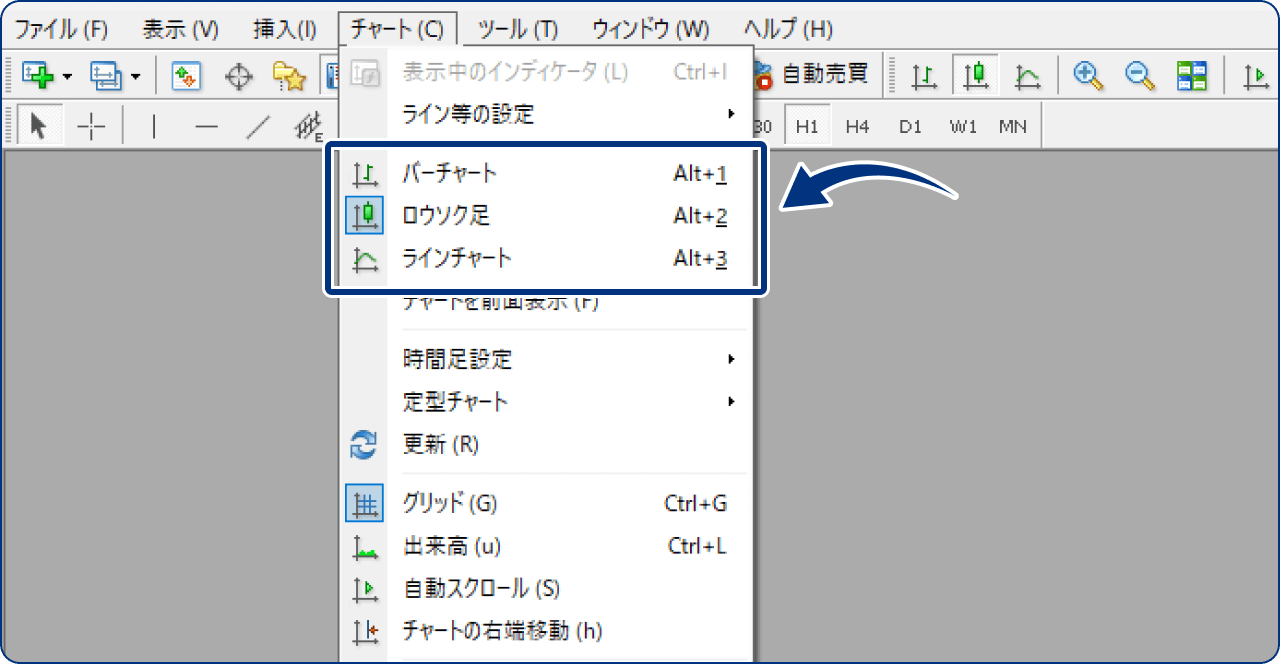Switch timeframe to D1

[910, 126]
